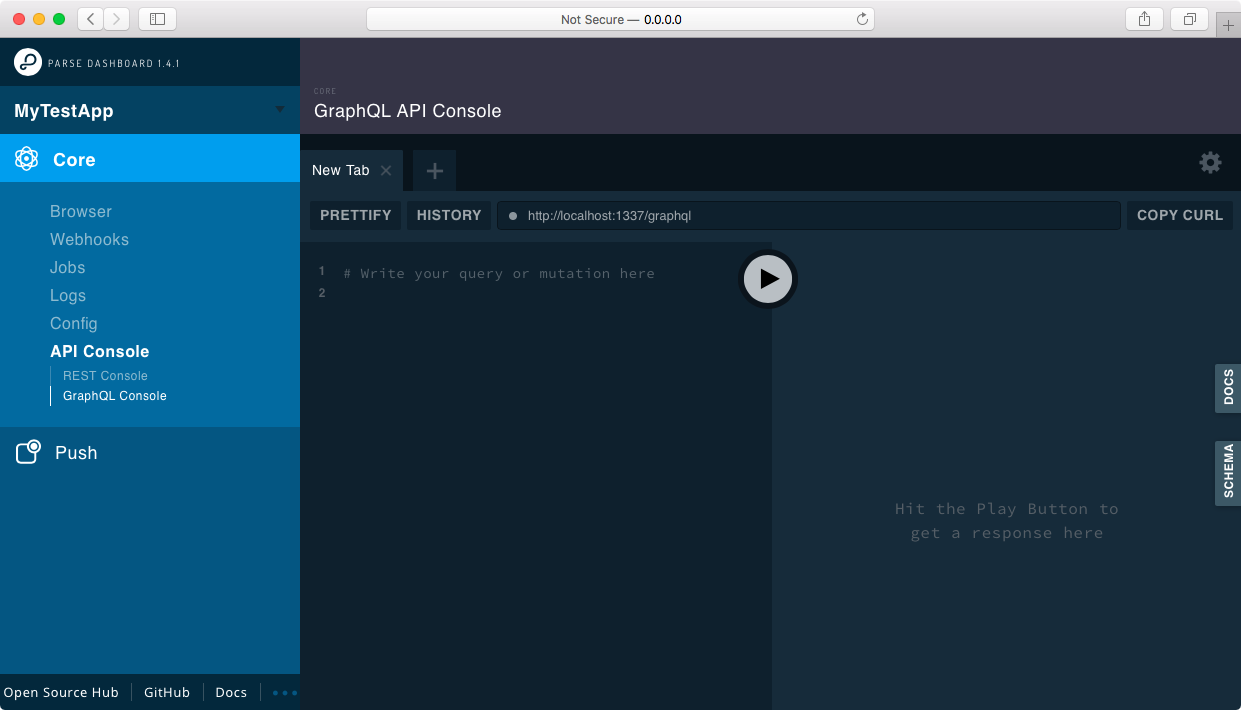Click the HISTORY button
This screenshot has height=710, width=1241.
[448, 215]
